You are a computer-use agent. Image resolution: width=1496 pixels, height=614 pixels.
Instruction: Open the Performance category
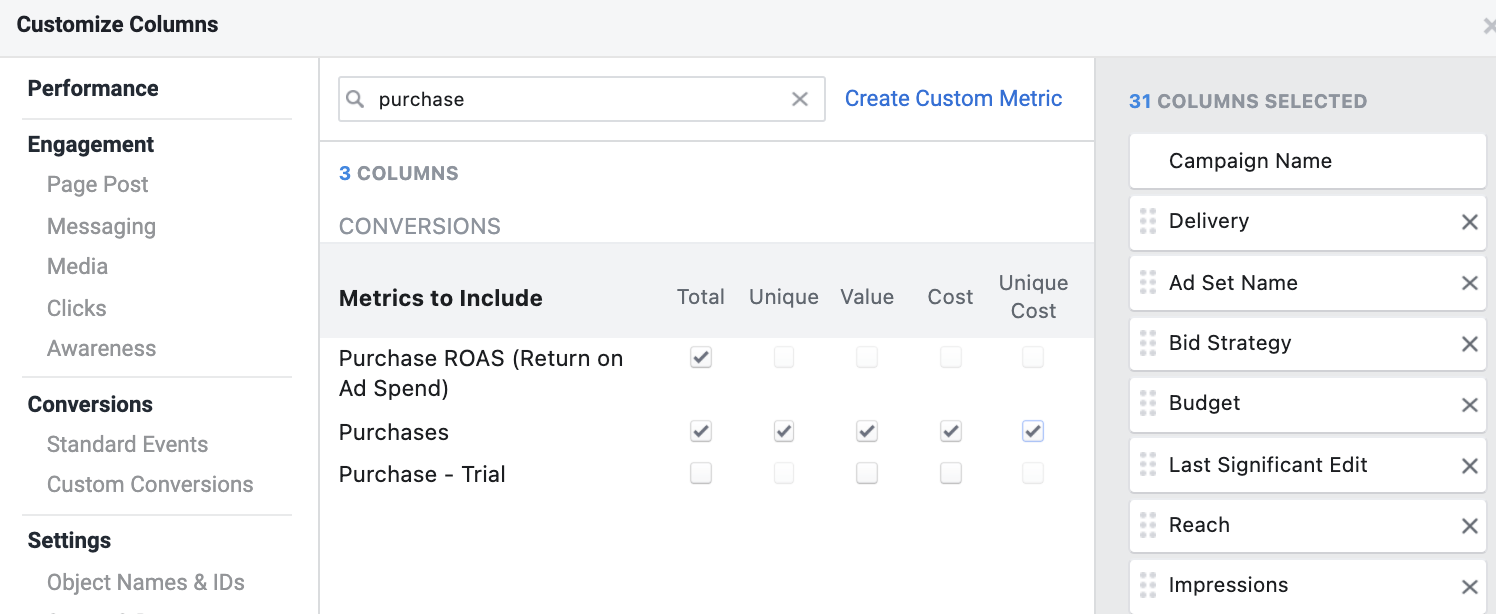(x=93, y=89)
